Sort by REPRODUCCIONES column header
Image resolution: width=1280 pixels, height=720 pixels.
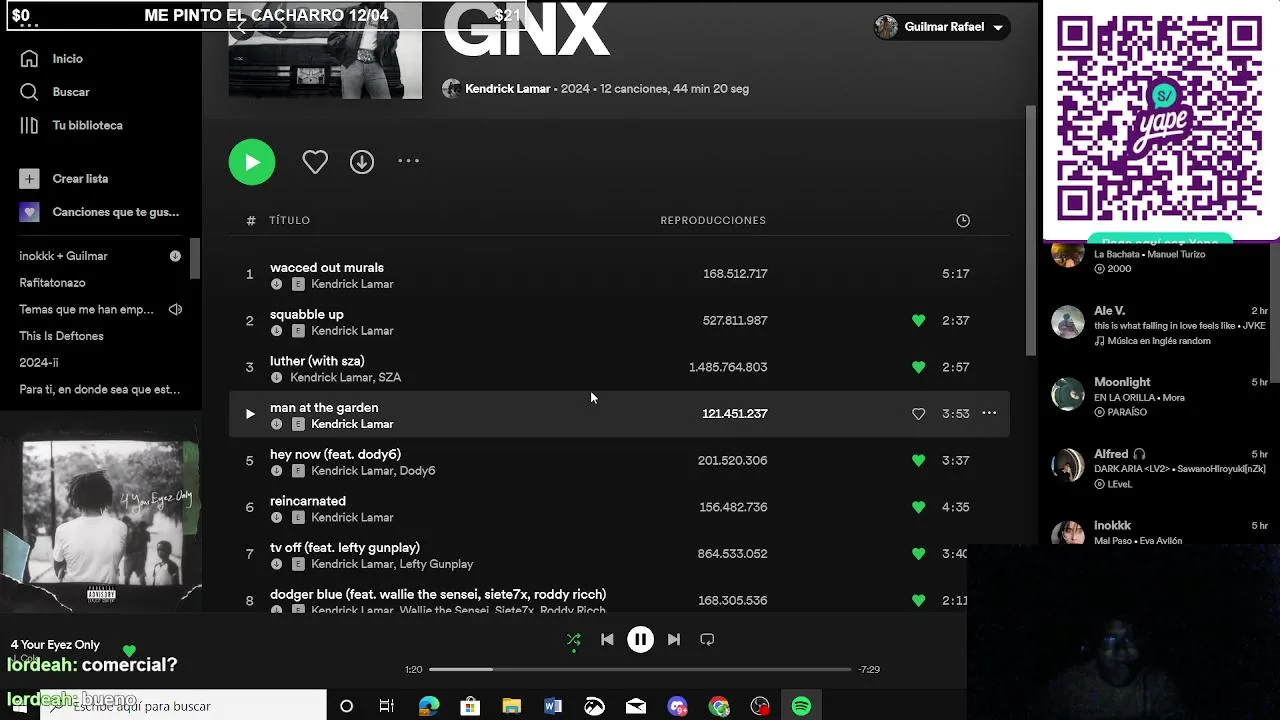tap(713, 220)
